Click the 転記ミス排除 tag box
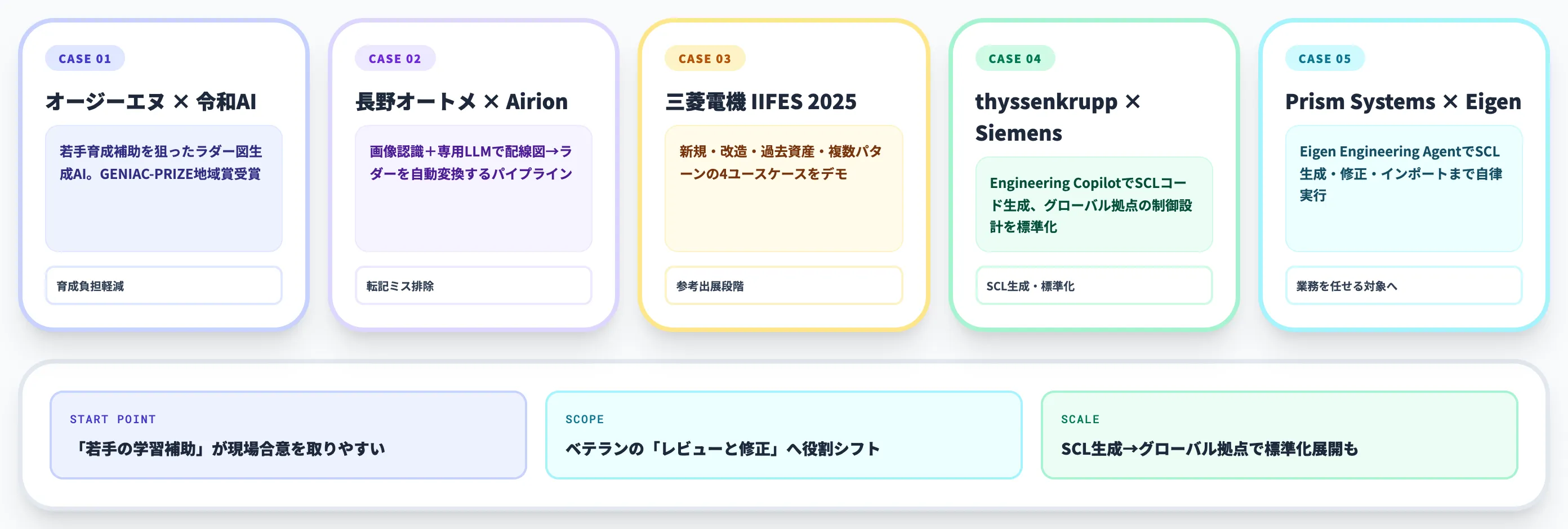Image resolution: width=1568 pixels, height=529 pixels. 474,285
